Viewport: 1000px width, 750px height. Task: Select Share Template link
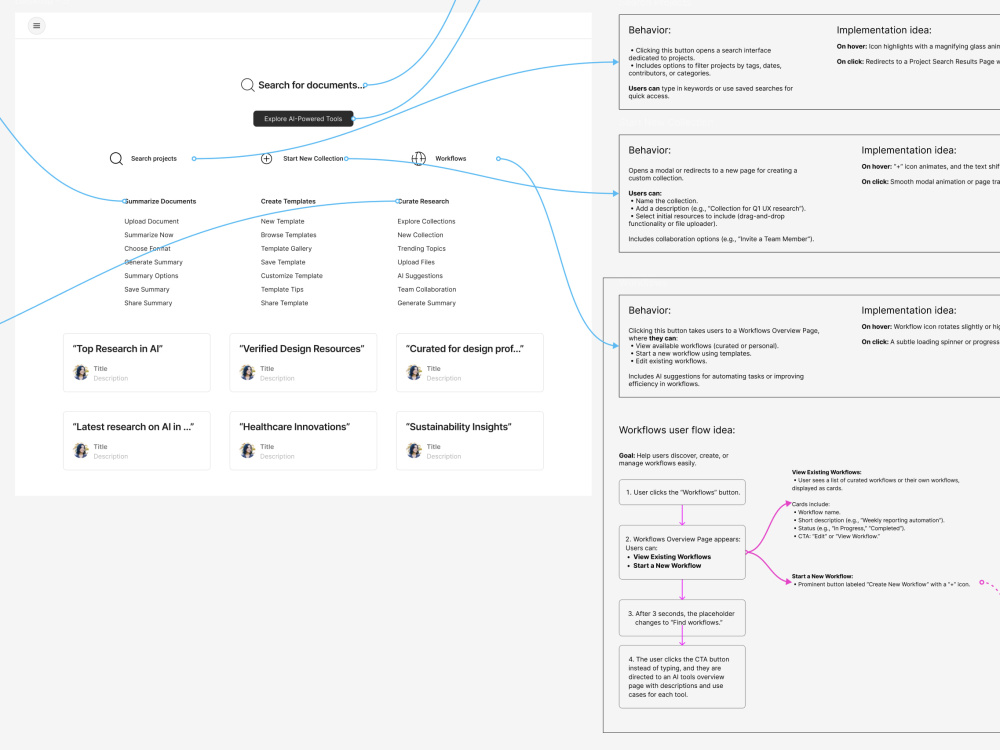tap(284, 303)
